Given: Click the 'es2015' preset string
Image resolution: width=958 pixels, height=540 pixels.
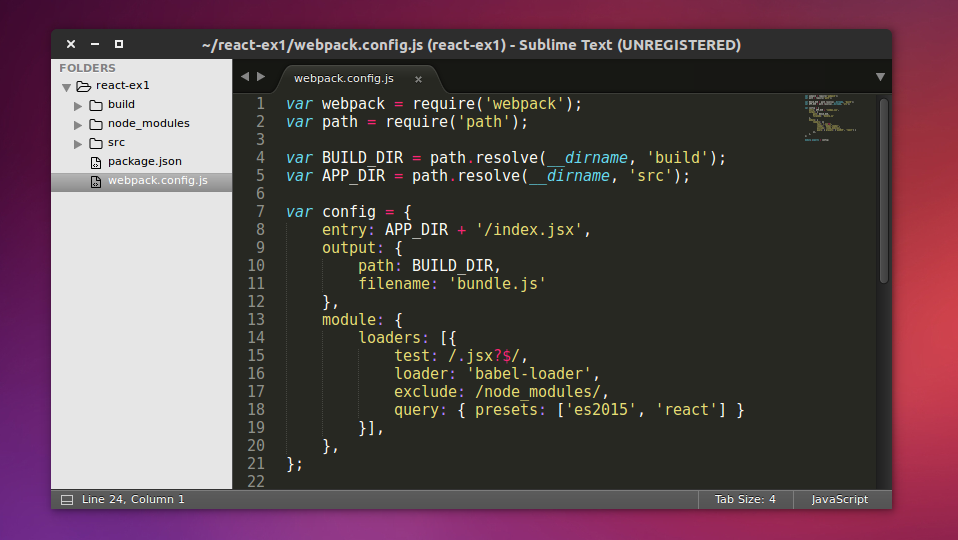Looking at the screenshot, I should pyautogui.click(x=601, y=409).
